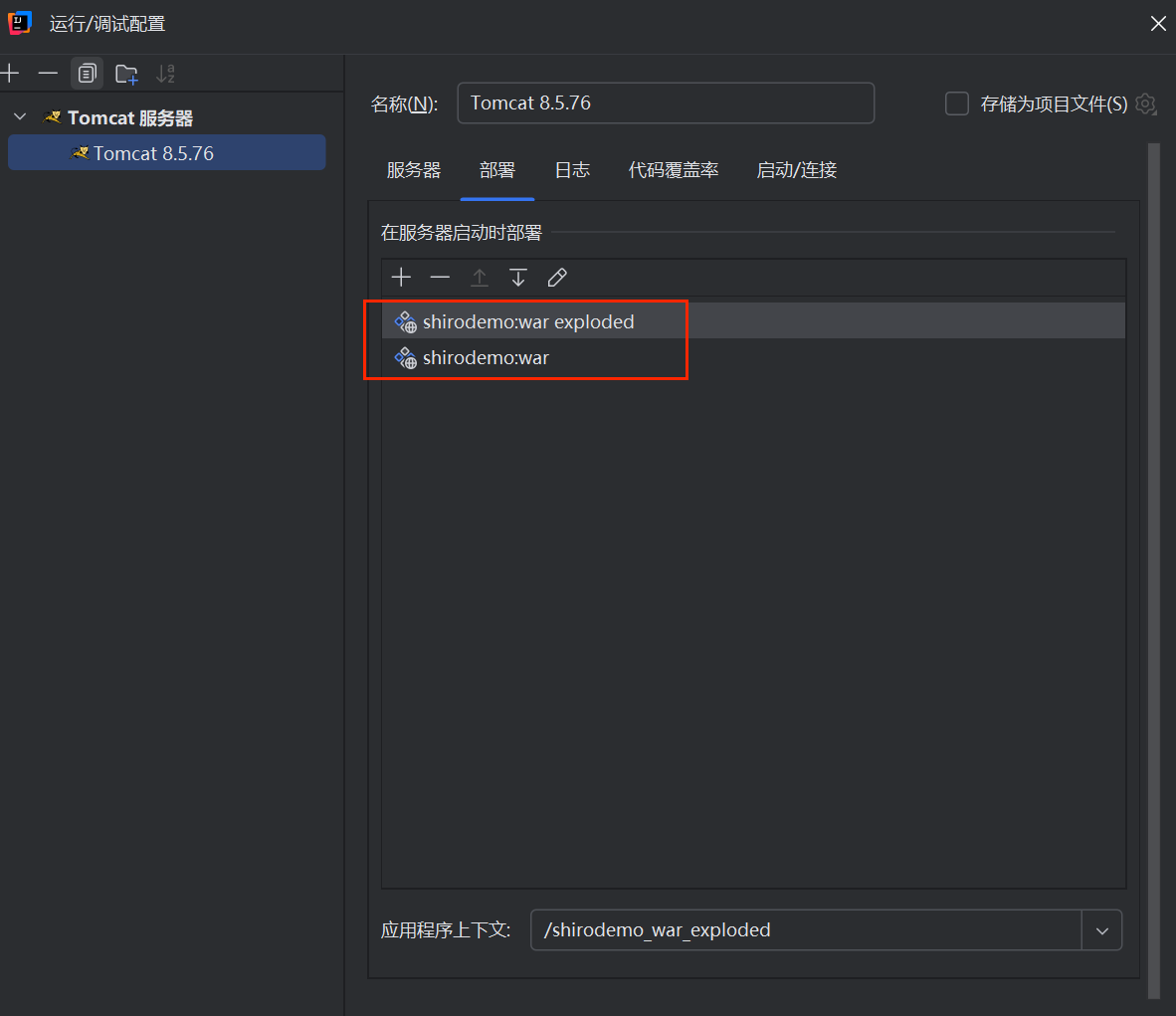Screen dimensions: 1176x1016
Task: Open the application context dropdown arrow
Action: tap(1101, 930)
